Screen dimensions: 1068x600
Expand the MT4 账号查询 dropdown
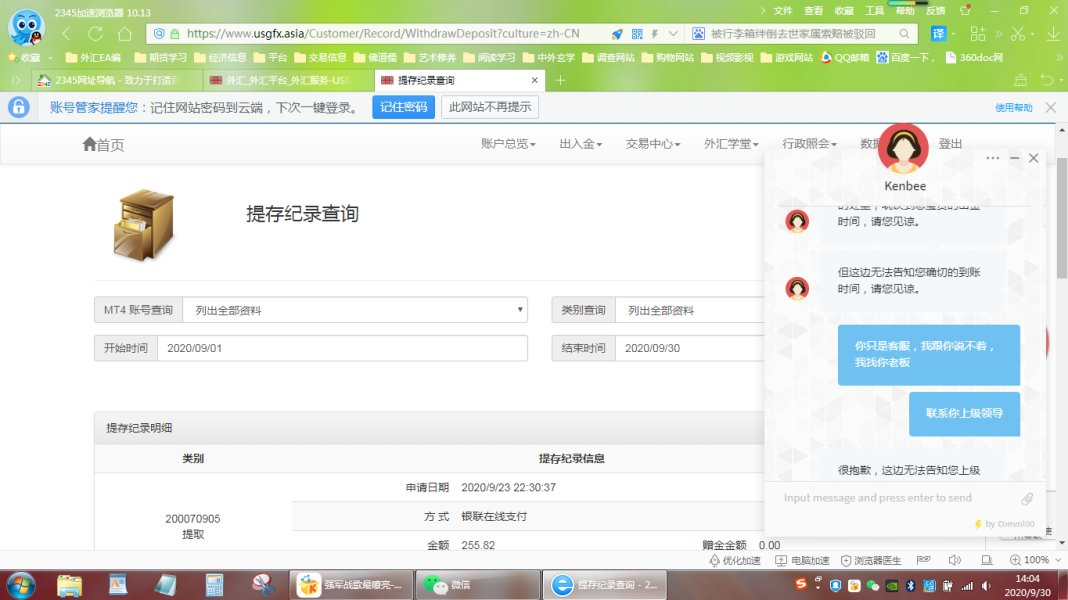coord(354,310)
